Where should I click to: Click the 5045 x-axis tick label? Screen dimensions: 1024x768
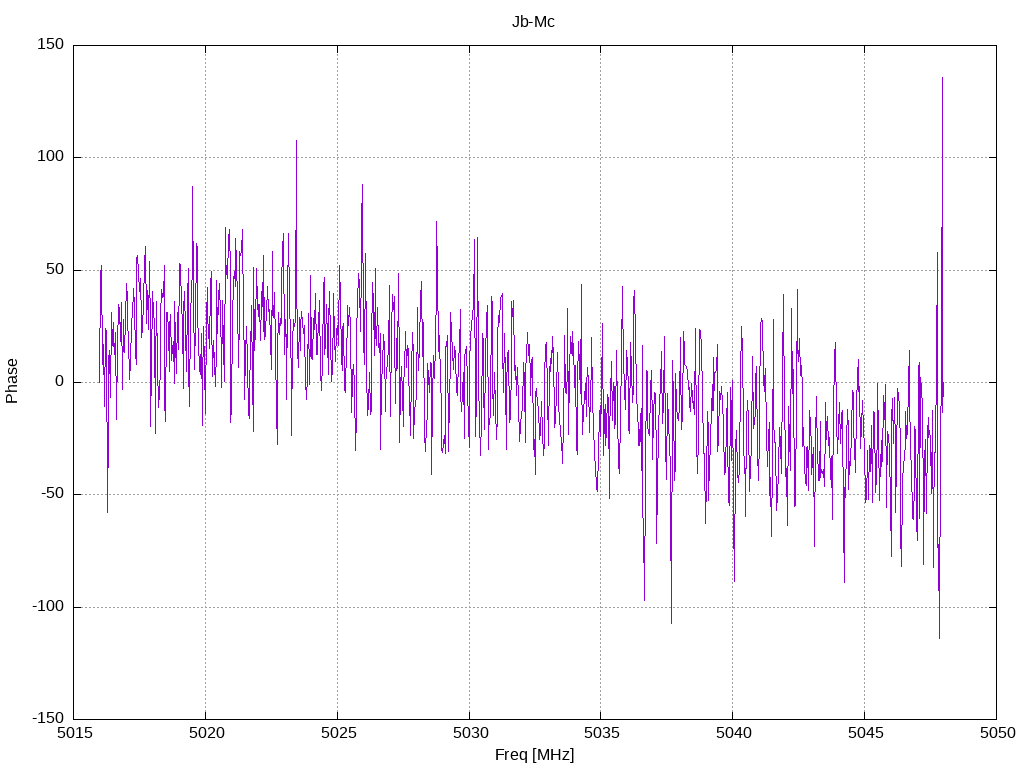tap(865, 733)
